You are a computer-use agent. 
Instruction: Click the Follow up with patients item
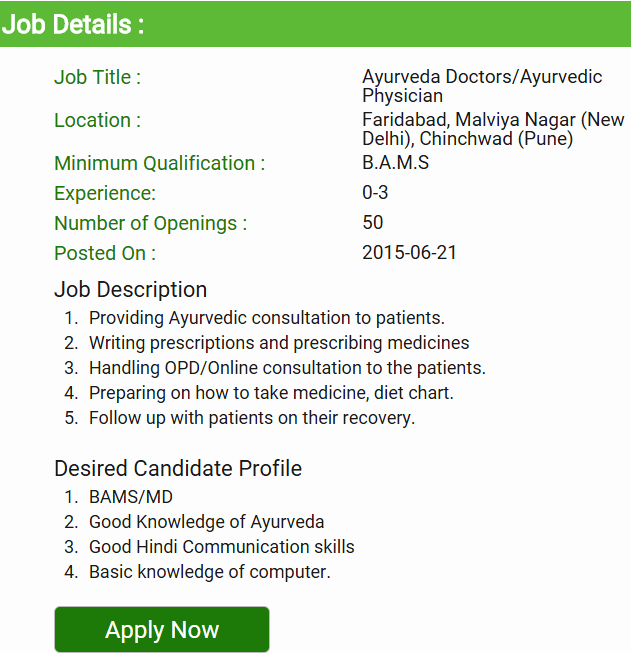tap(251, 418)
